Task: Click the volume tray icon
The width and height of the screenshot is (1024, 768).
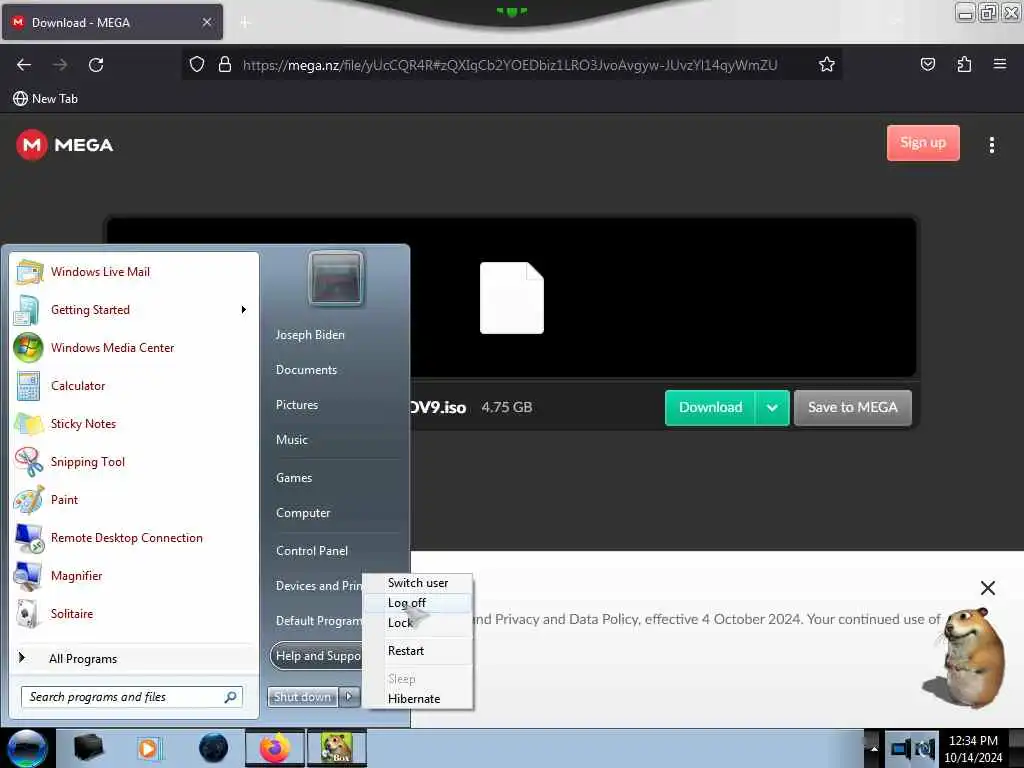Action: pos(925,749)
